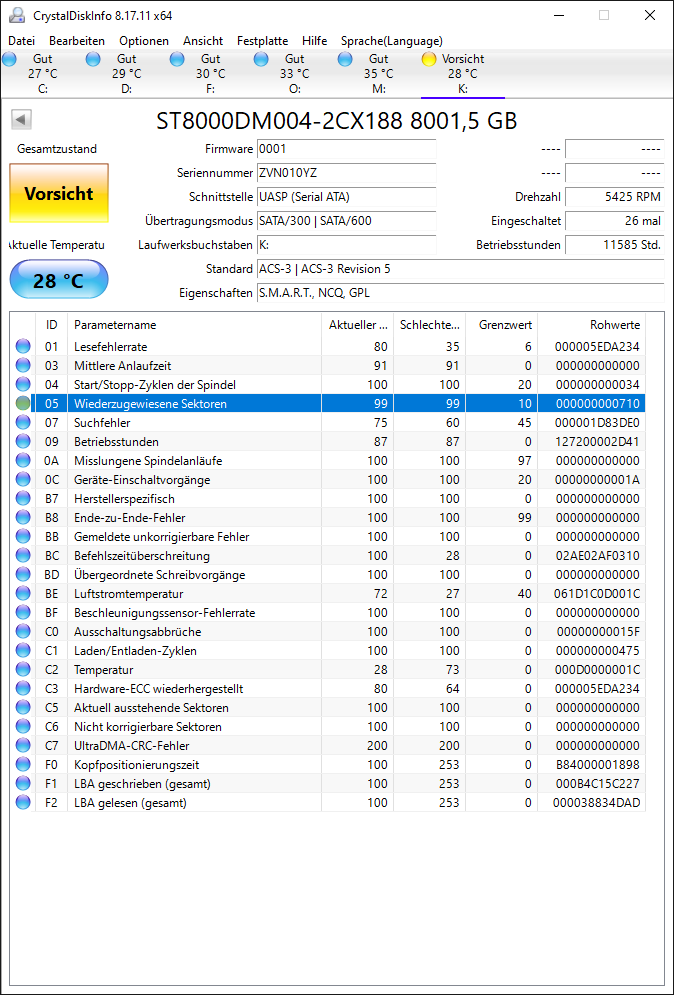
Task: Open the Datei menu
Action: (22, 41)
